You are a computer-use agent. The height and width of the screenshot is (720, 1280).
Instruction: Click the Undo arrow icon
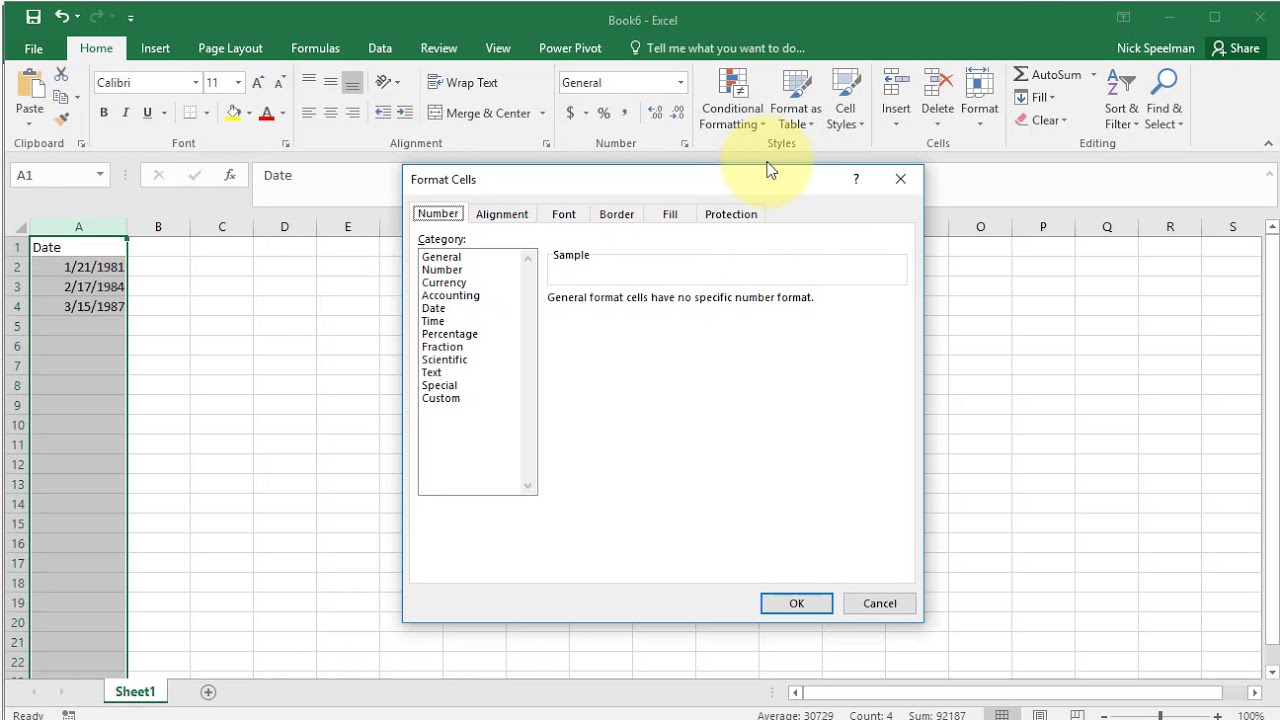pos(62,17)
